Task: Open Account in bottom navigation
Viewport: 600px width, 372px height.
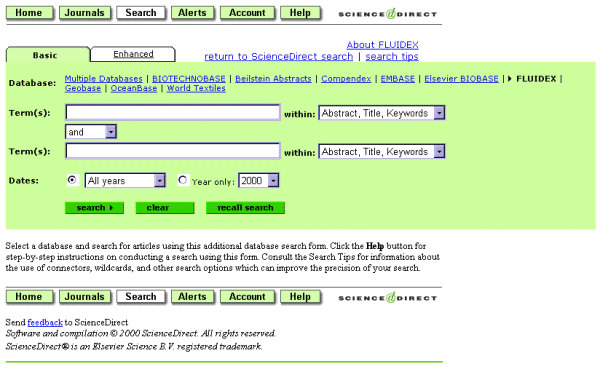Action: click(x=247, y=297)
